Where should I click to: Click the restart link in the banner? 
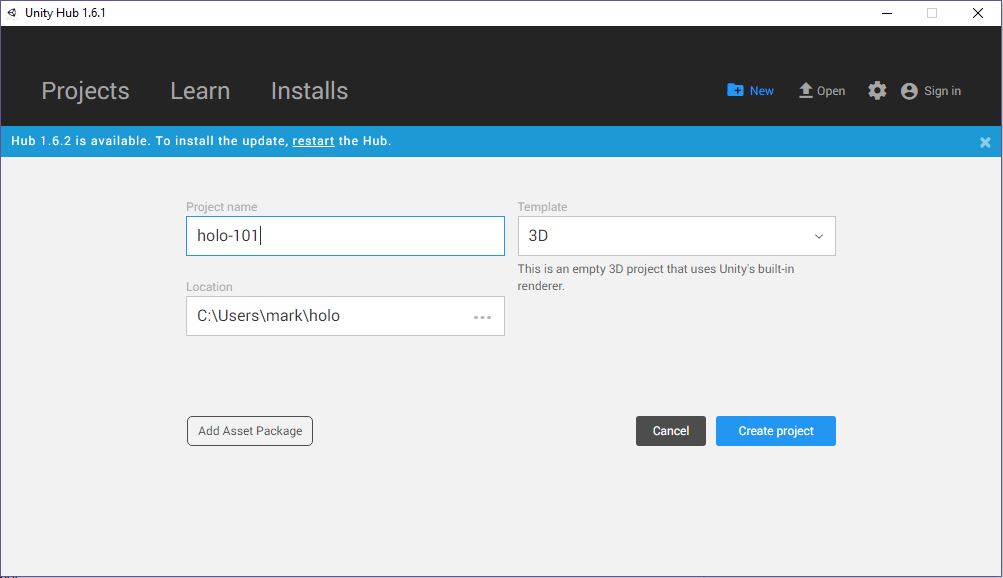(313, 141)
